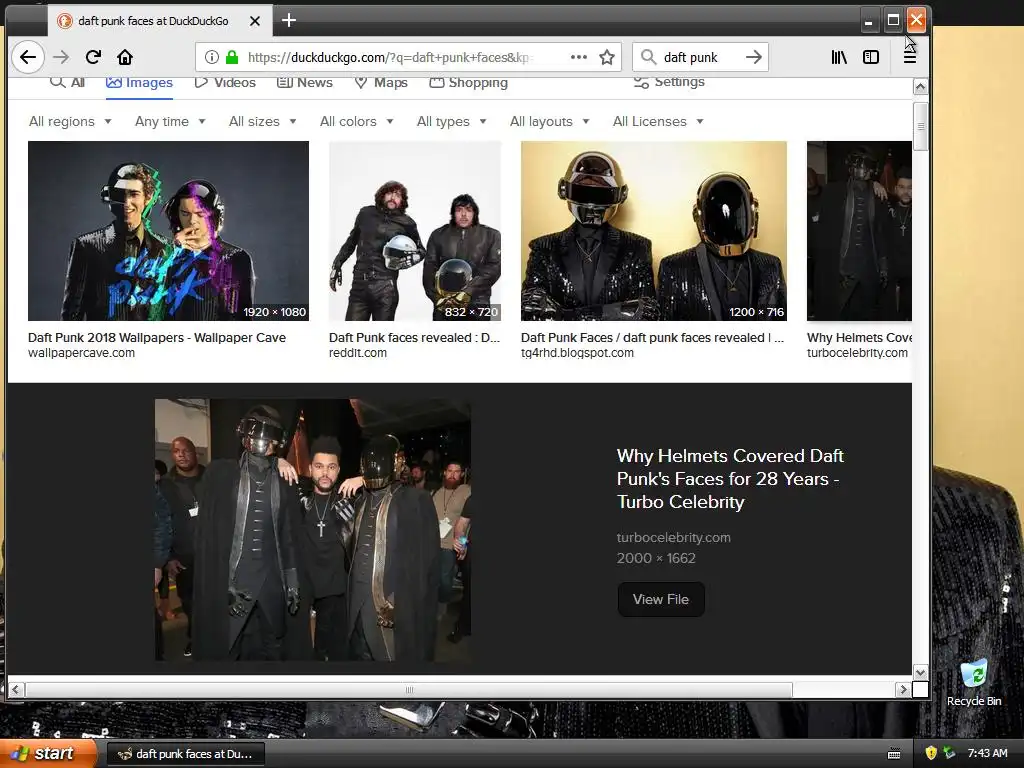This screenshot has width=1024, height=768.
Task: Open Daft Punk faces revealed reddit title
Action: point(414,338)
